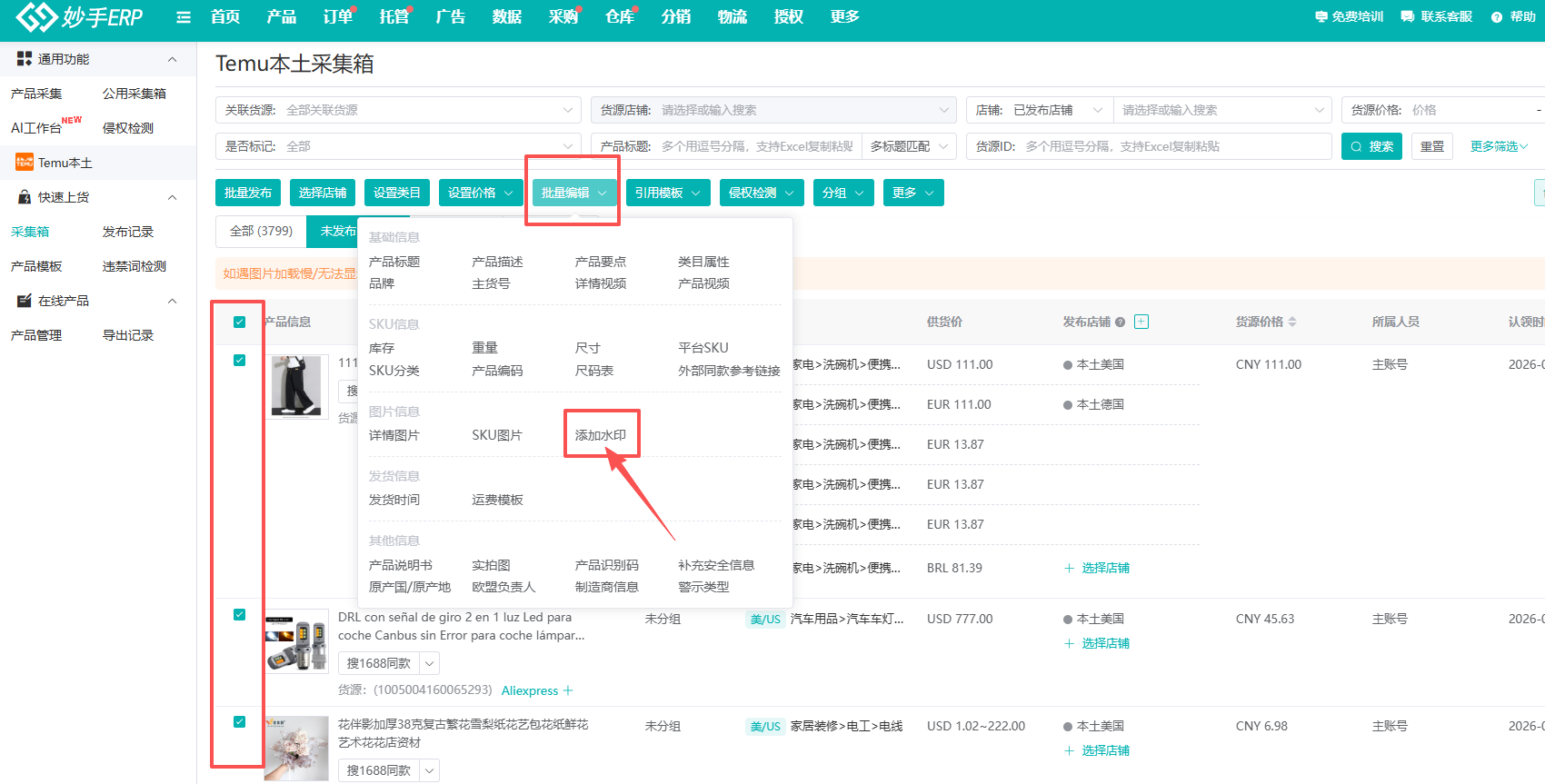Uncheck the checkbox for the DRL LED product
1545x784 pixels.
tap(240, 615)
